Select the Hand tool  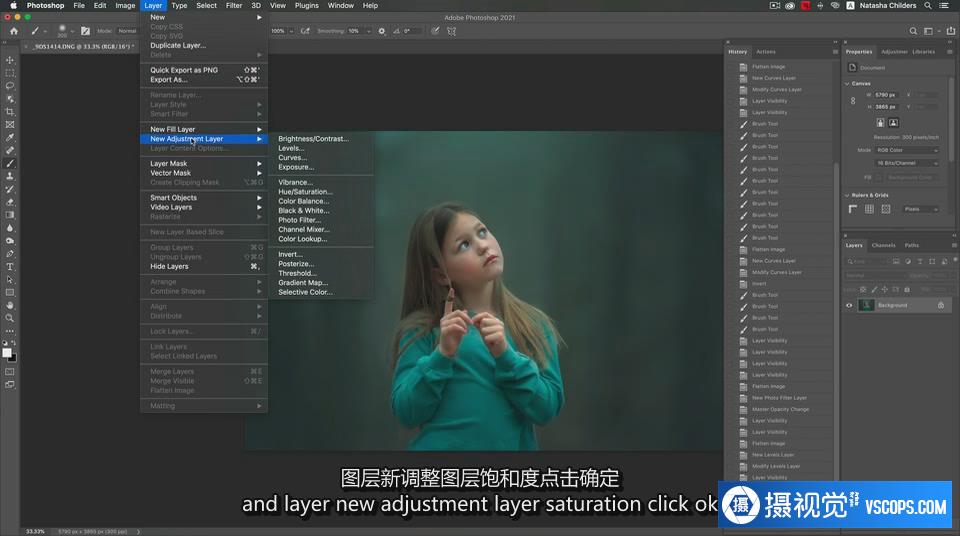coord(10,305)
